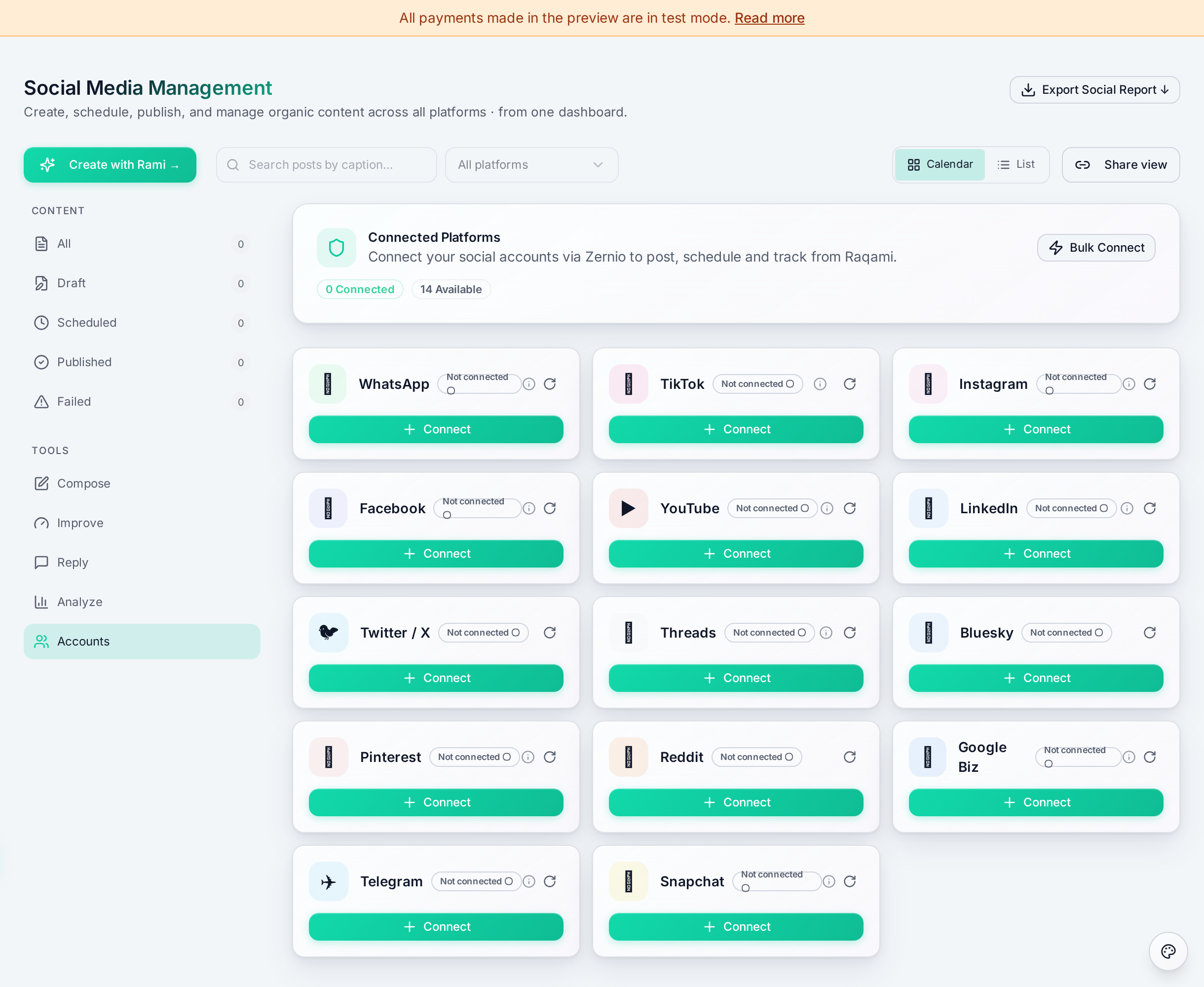Connect the Telegram account
The height and width of the screenshot is (987, 1204).
[436, 927]
